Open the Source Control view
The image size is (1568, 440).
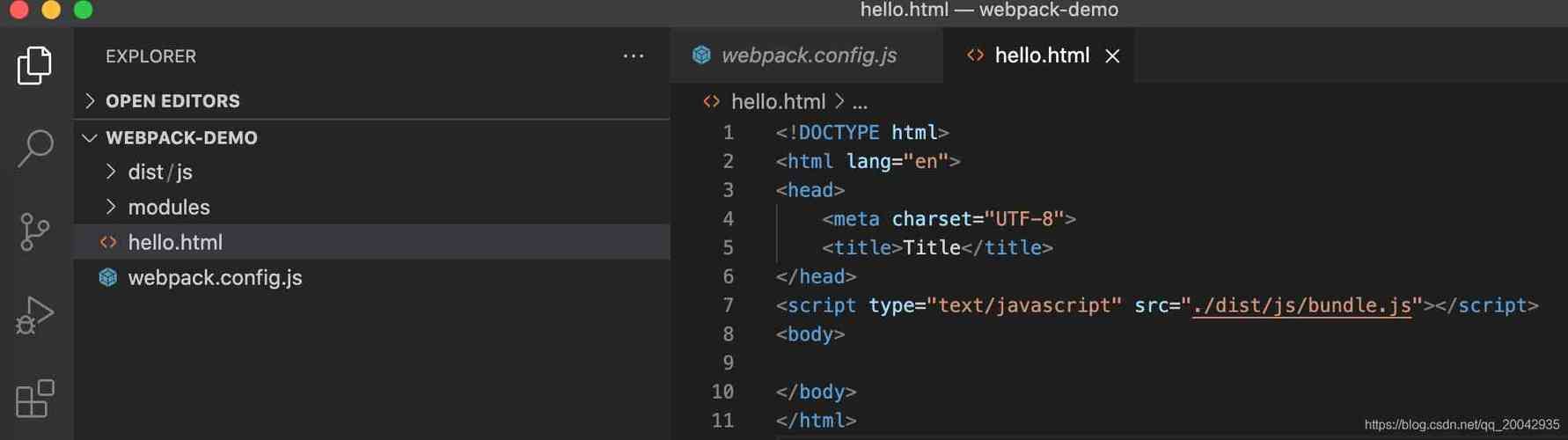[35, 232]
